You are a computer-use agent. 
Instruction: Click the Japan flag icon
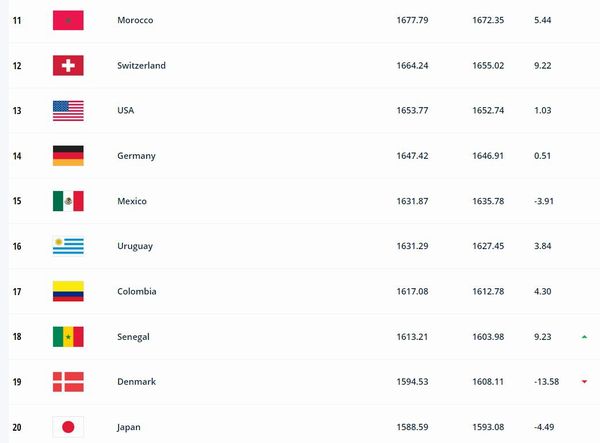pos(68,427)
